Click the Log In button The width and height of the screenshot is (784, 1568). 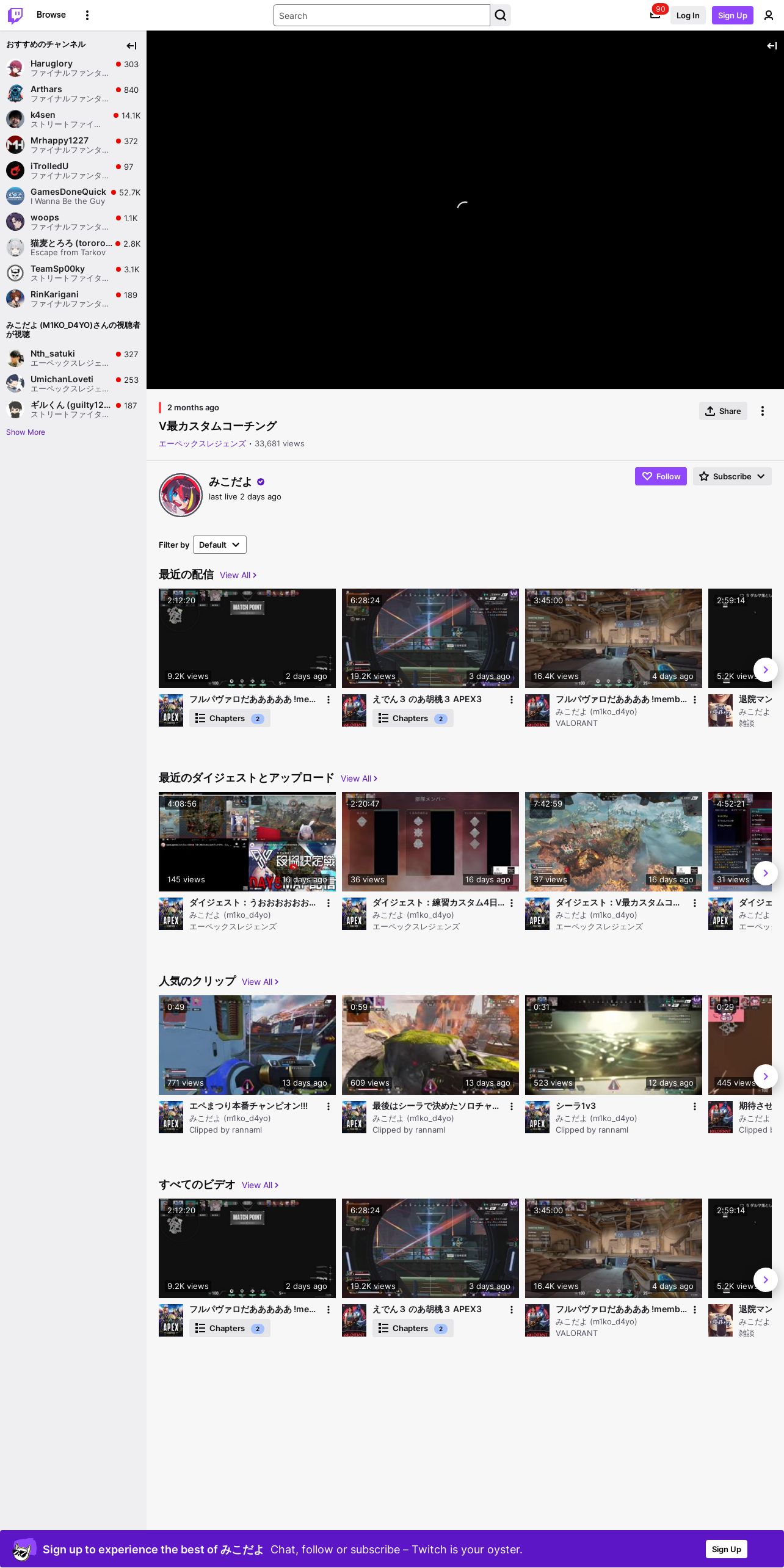click(x=688, y=15)
